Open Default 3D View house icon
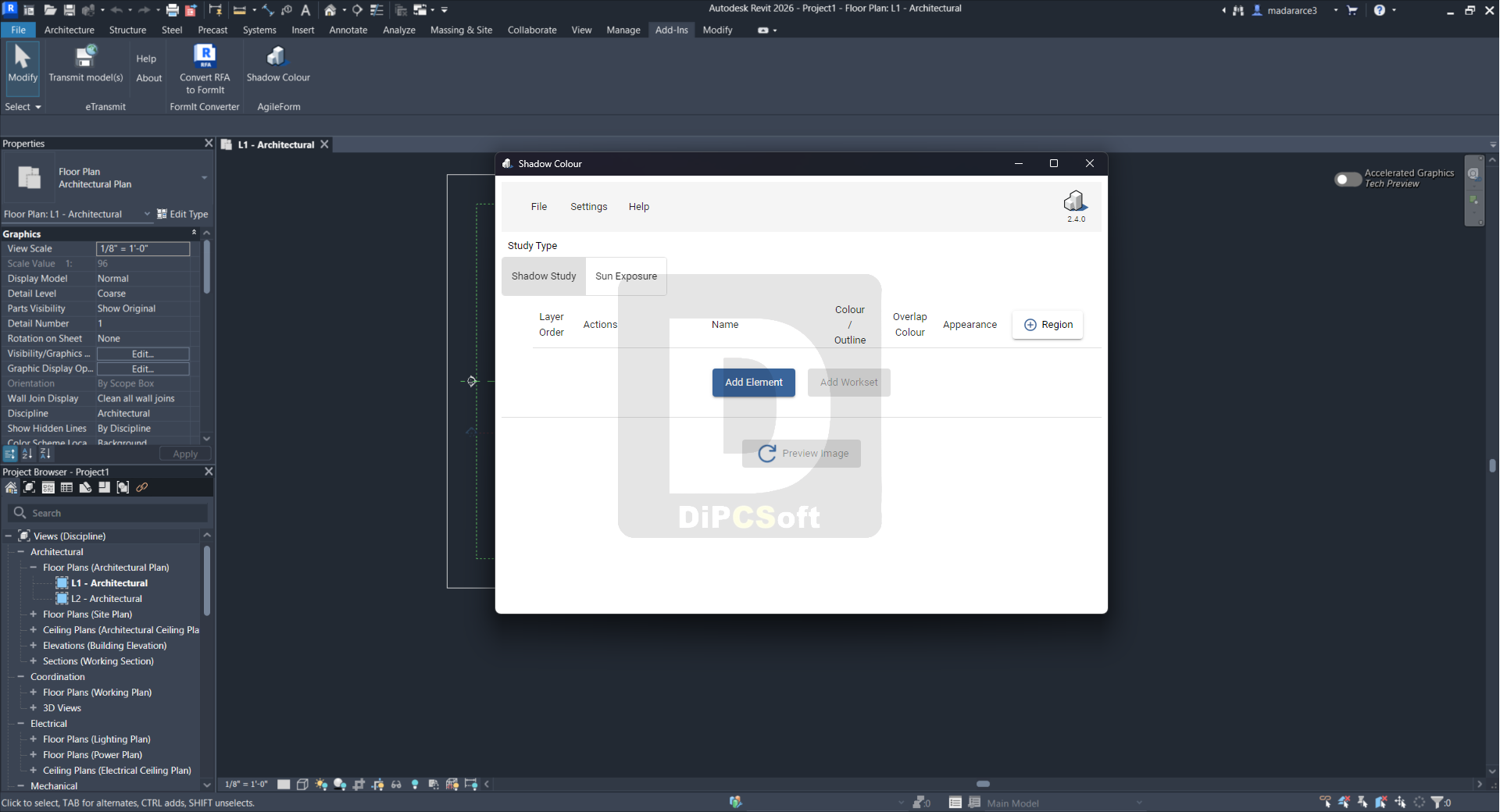 [x=330, y=10]
